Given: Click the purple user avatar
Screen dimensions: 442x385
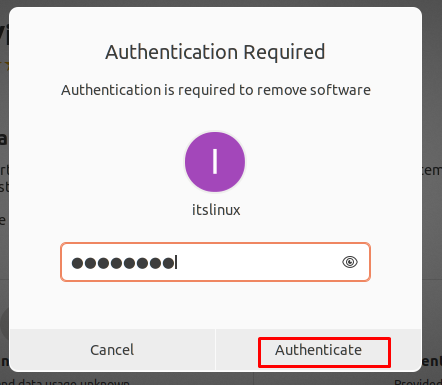Looking at the screenshot, I should tap(215, 162).
